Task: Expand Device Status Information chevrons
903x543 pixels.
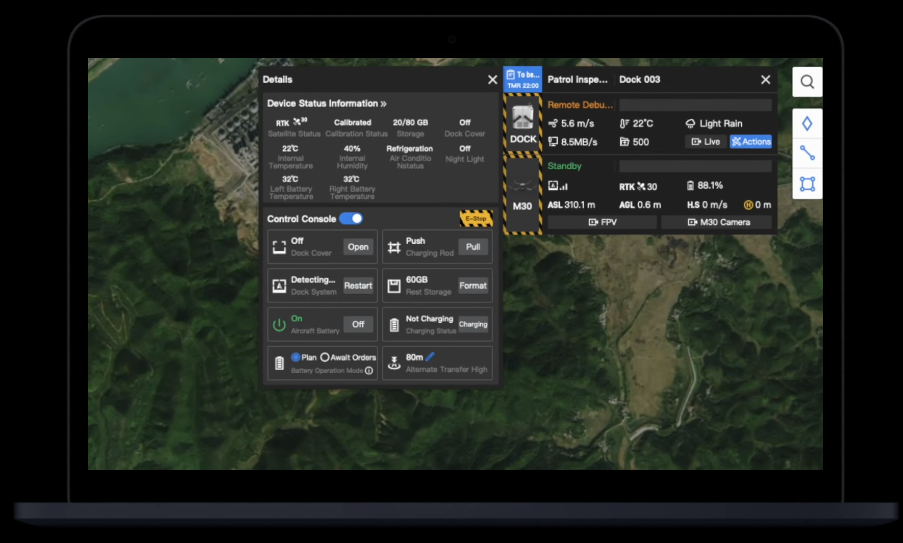Action: tap(383, 104)
